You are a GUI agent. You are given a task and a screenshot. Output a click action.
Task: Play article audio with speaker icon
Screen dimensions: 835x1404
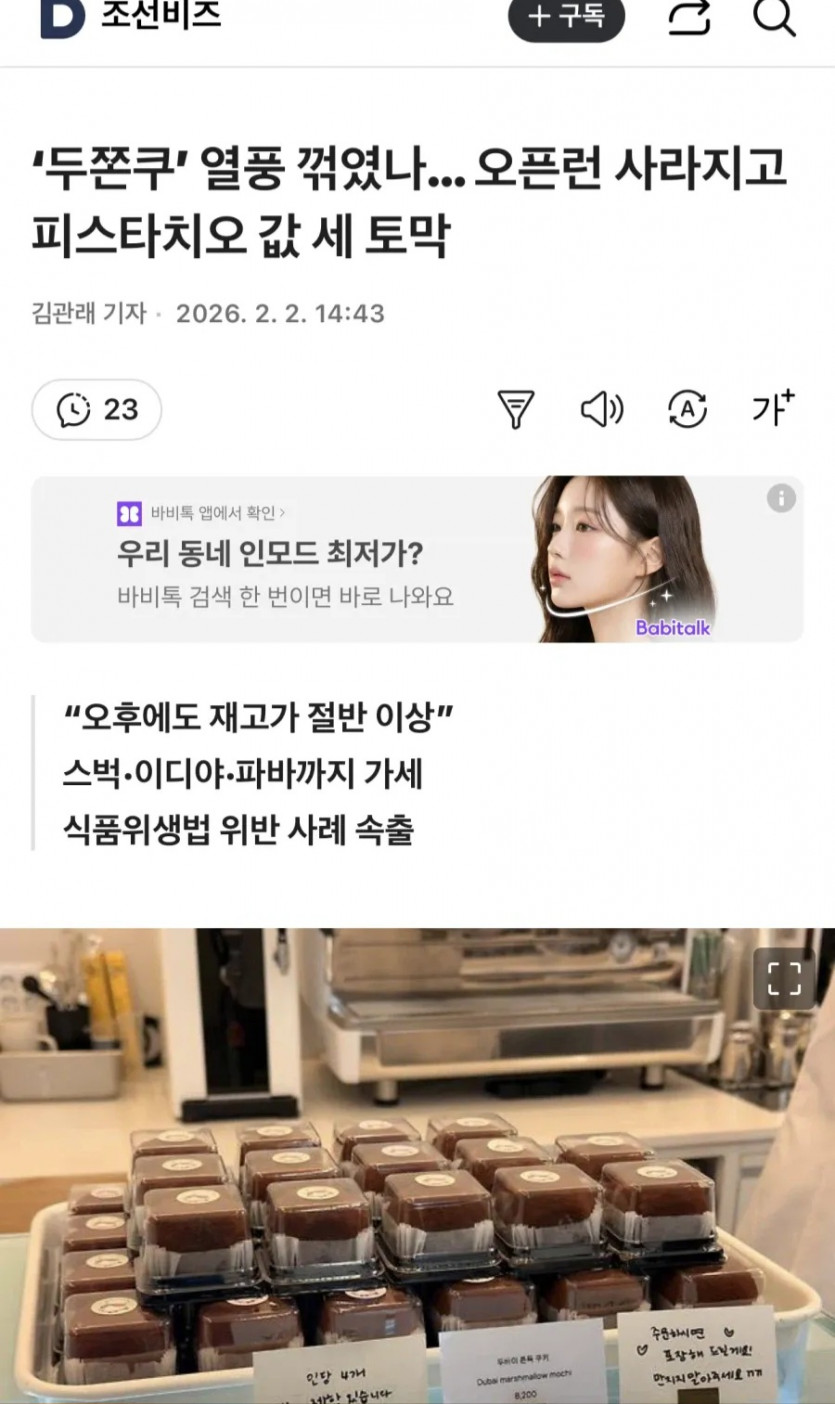pos(602,409)
